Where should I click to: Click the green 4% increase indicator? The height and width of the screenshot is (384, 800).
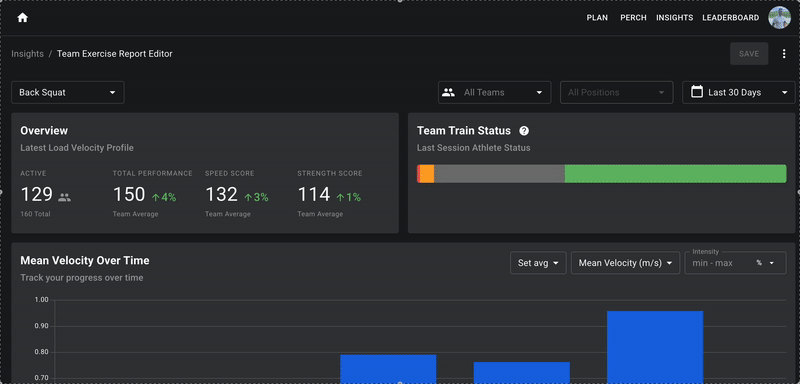tap(164, 197)
